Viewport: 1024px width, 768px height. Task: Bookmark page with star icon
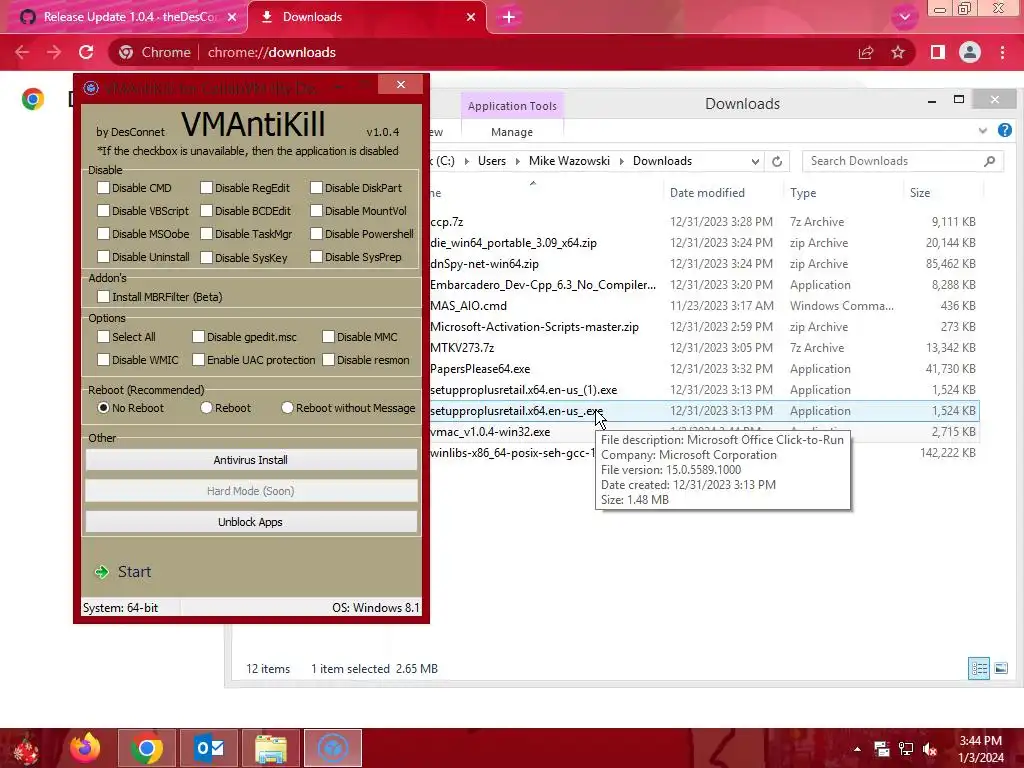tap(898, 52)
